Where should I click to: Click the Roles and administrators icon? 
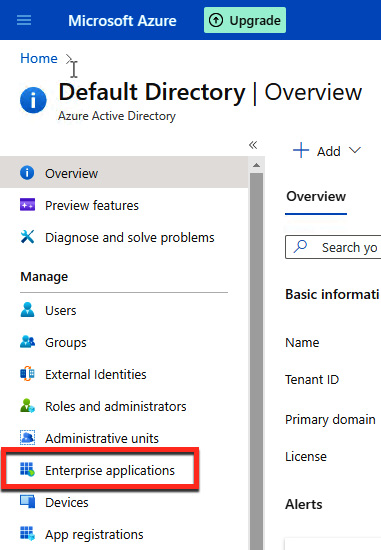coord(27,406)
